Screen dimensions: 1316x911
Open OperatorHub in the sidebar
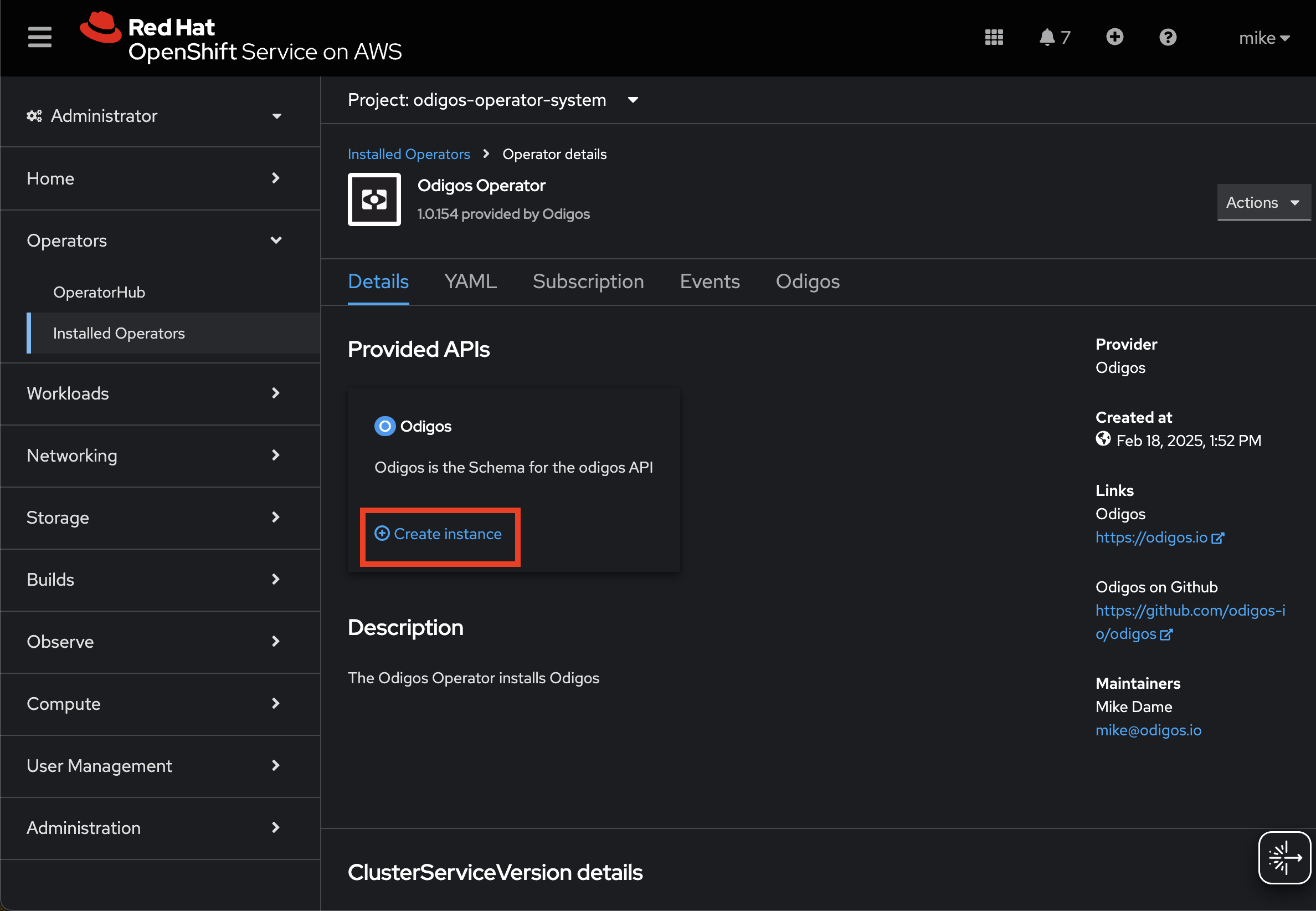99,292
